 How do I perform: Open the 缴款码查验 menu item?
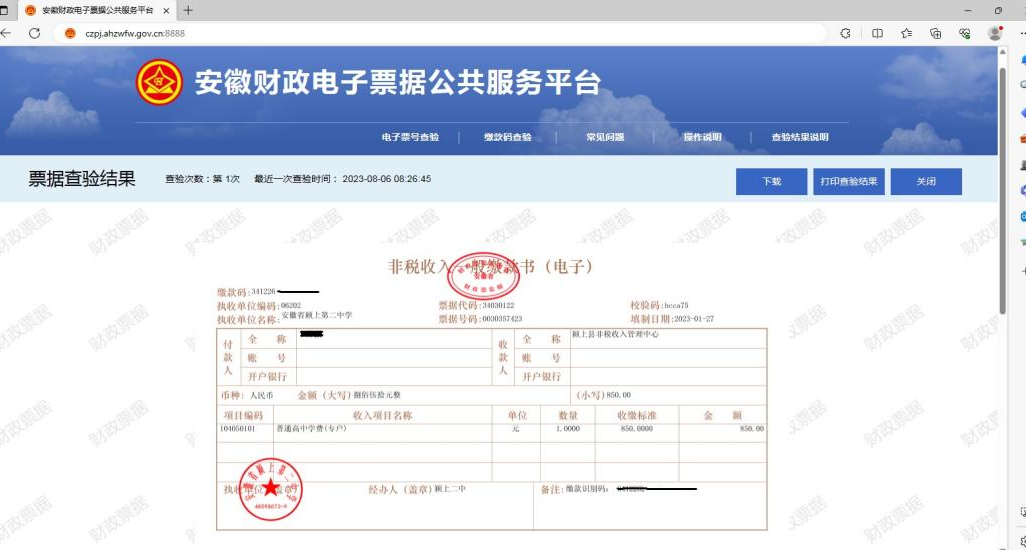click(508, 137)
